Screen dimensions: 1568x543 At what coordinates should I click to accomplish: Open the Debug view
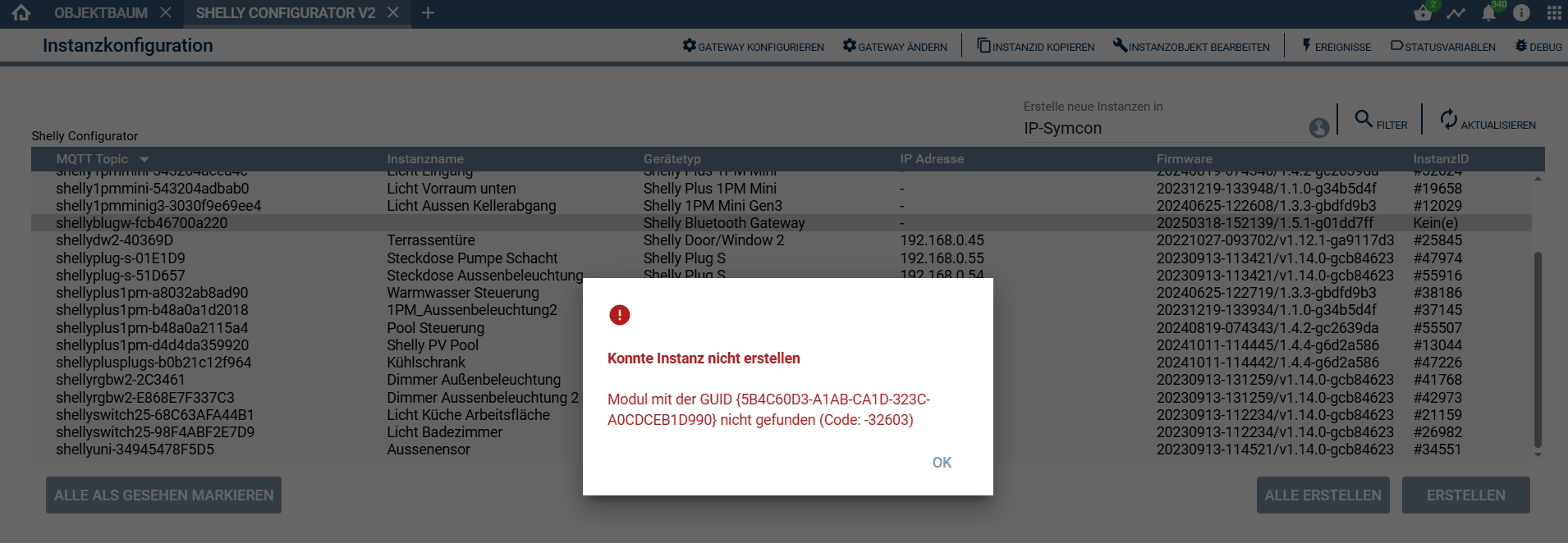click(1538, 47)
